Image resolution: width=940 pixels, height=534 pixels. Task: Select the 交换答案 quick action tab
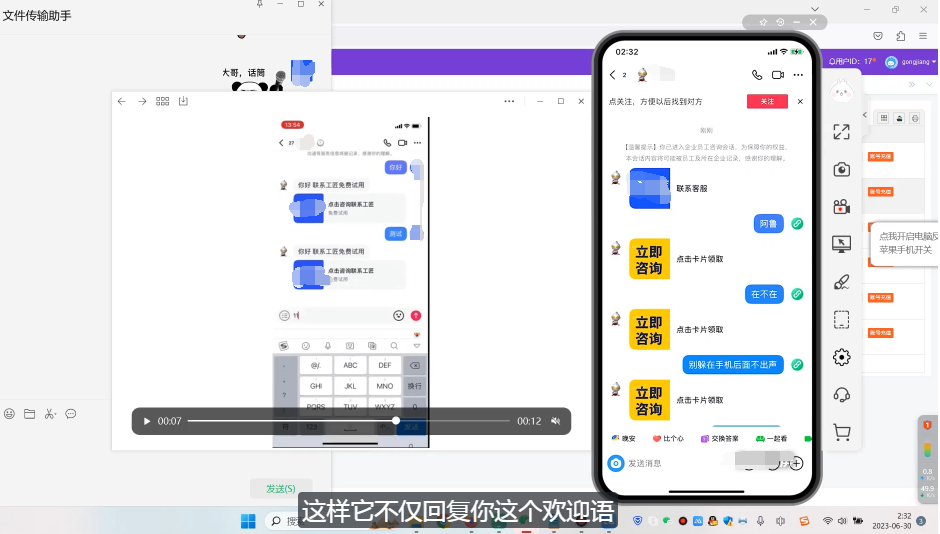pos(720,438)
